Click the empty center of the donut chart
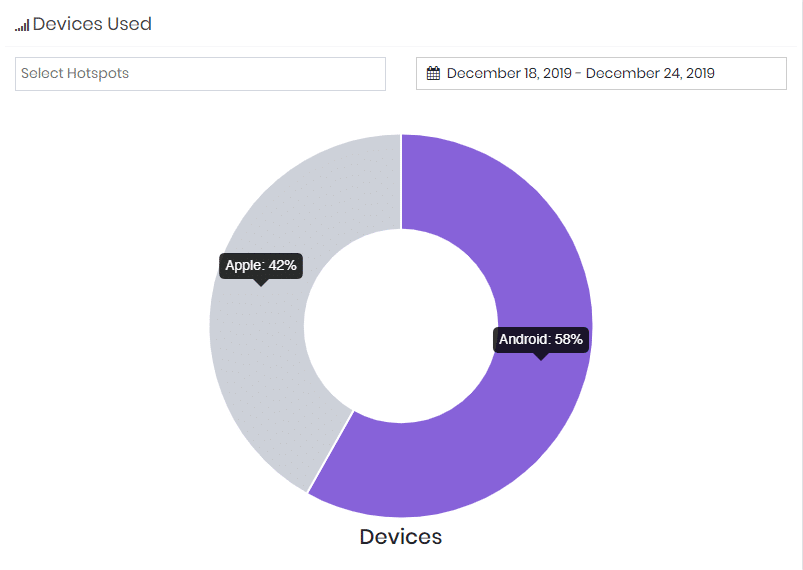Image resolution: width=803 pixels, height=570 pixels. coord(400,326)
